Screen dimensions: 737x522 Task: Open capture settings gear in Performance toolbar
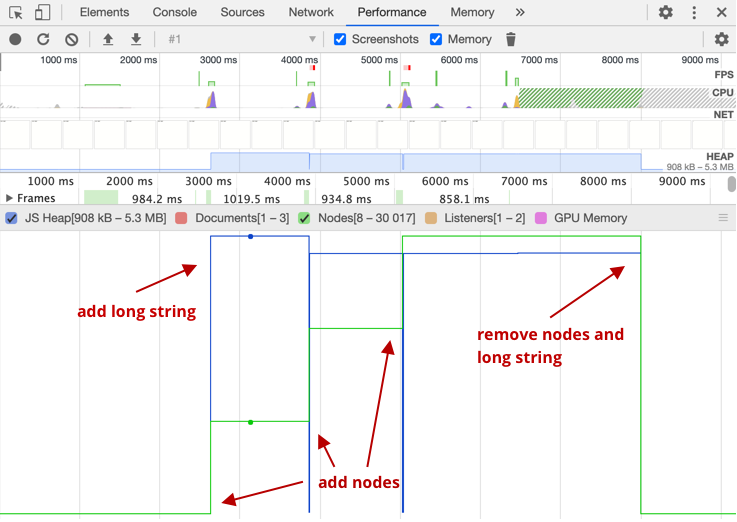click(721, 39)
